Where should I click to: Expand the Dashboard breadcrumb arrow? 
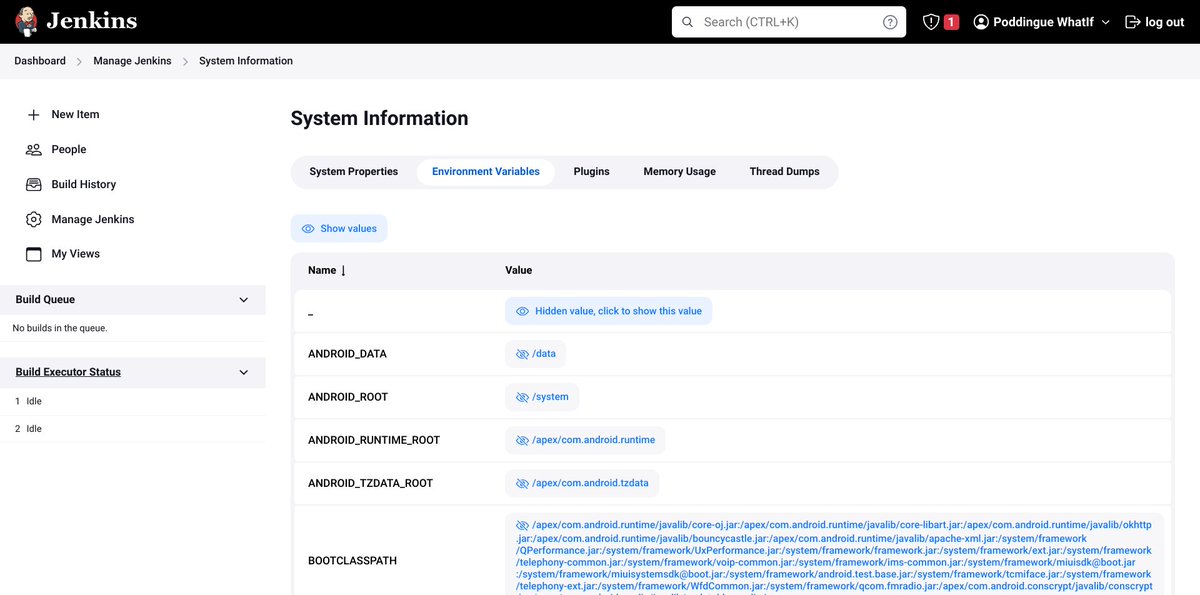(x=80, y=61)
